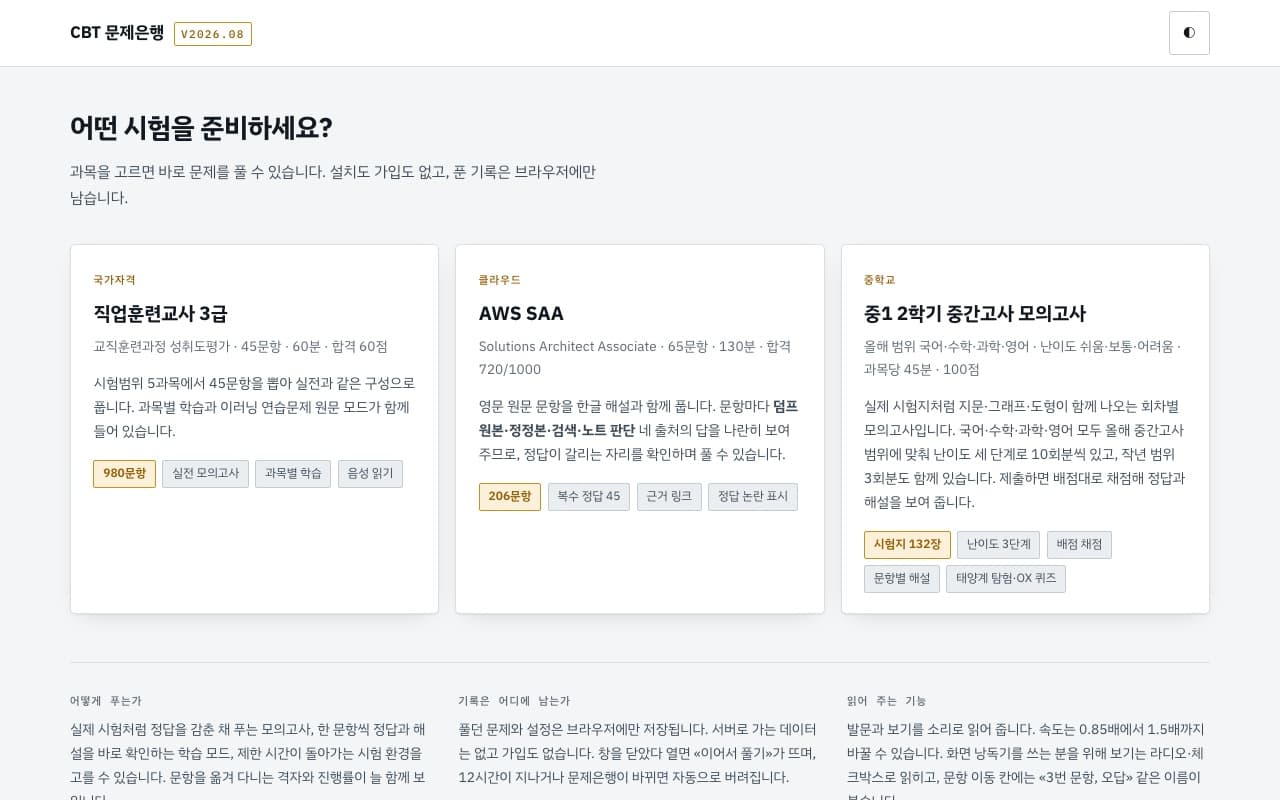Click the 206문항 tag
Viewport: 1280px width, 800px height.
(510, 497)
